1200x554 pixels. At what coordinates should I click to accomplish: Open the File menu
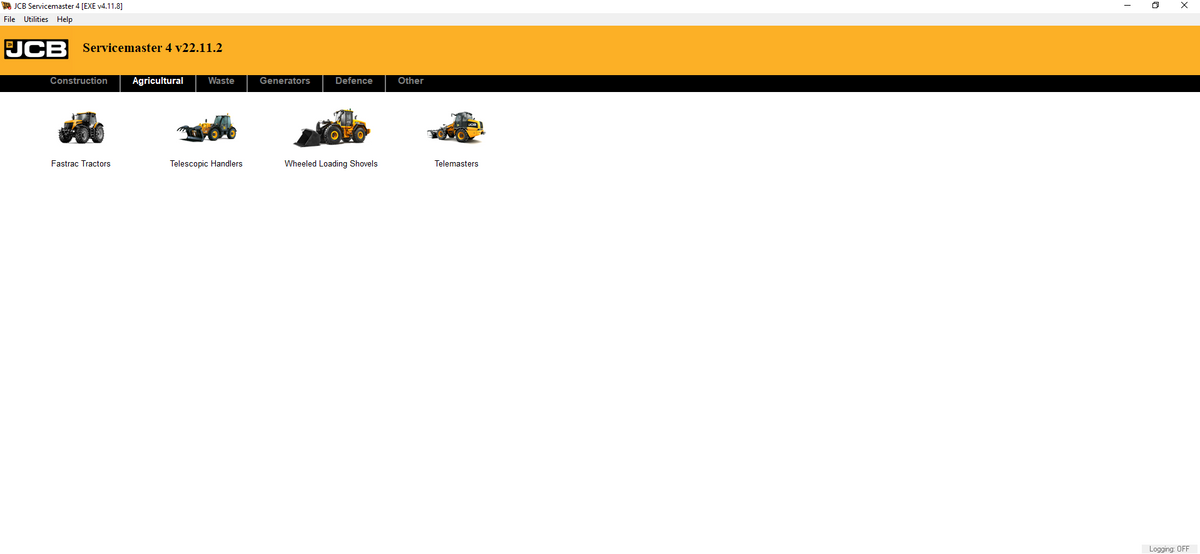pos(10,19)
